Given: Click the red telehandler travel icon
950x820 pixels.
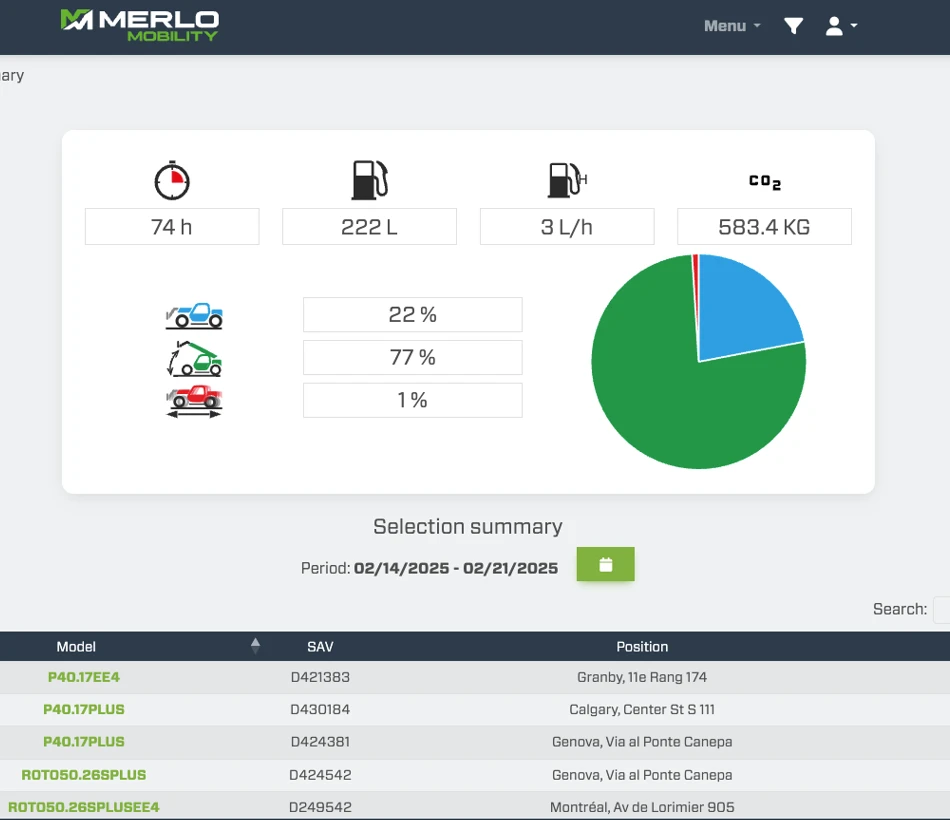Looking at the screenshot, I should pyautogui.click(x=194, y=400).
